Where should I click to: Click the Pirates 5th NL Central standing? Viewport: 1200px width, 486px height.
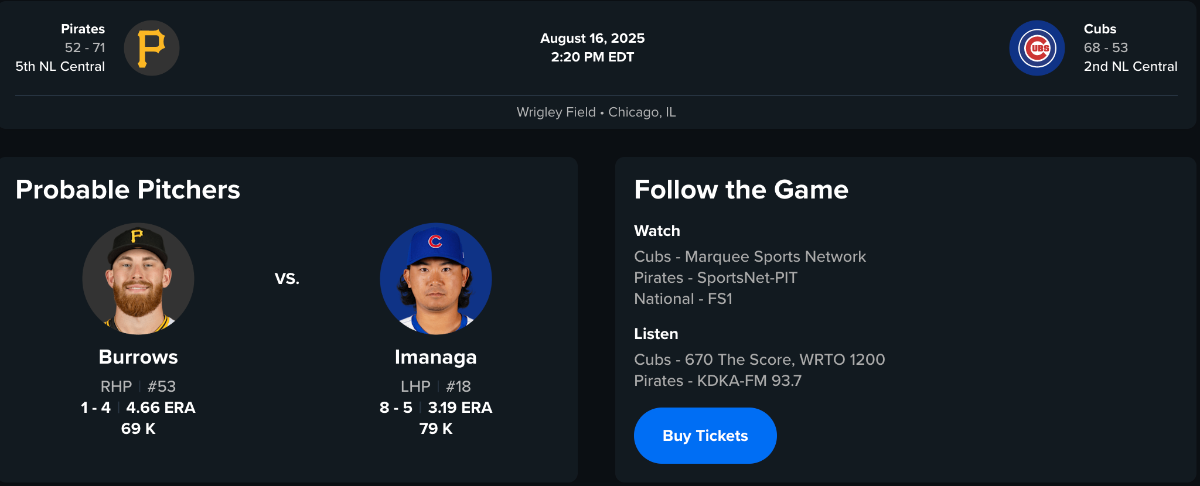pos(60,67)
